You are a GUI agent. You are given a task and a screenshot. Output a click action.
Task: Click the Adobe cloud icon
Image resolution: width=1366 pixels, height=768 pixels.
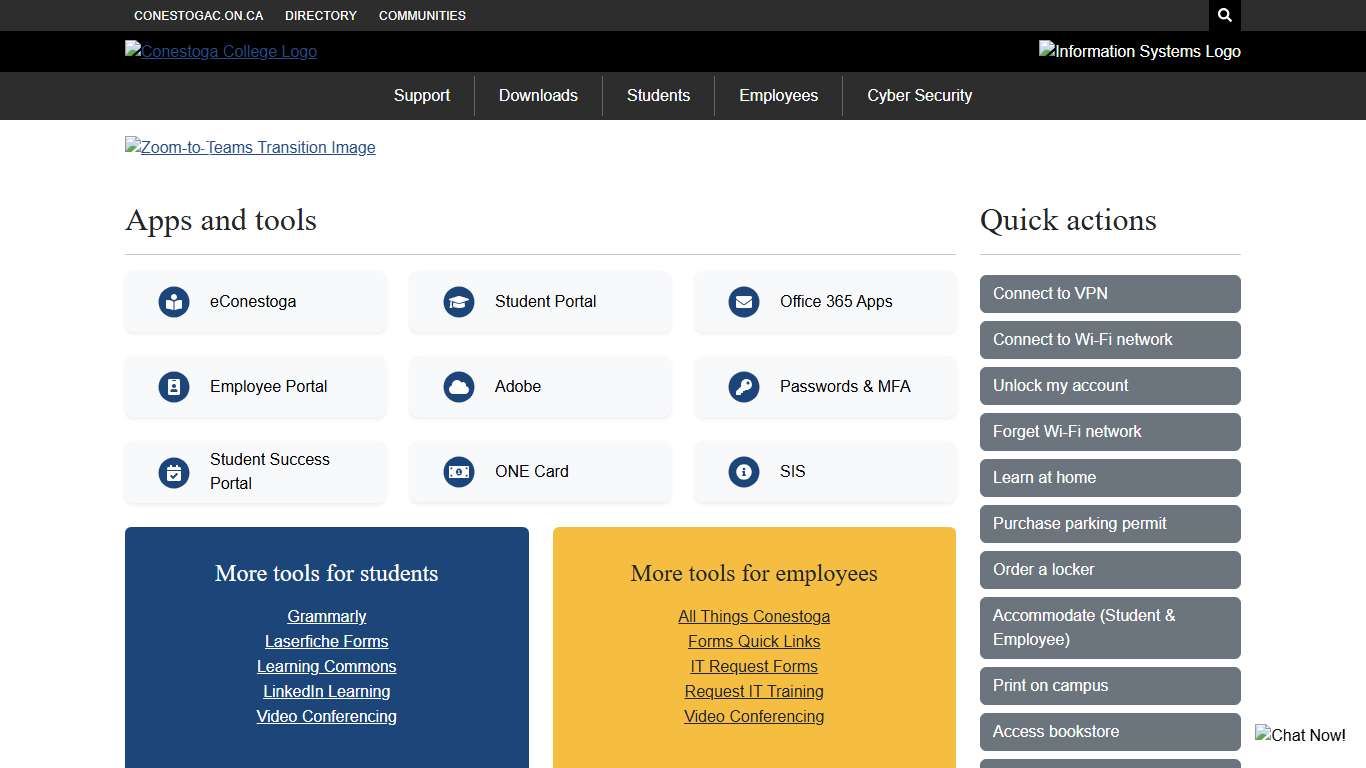(x=459, y=387)
